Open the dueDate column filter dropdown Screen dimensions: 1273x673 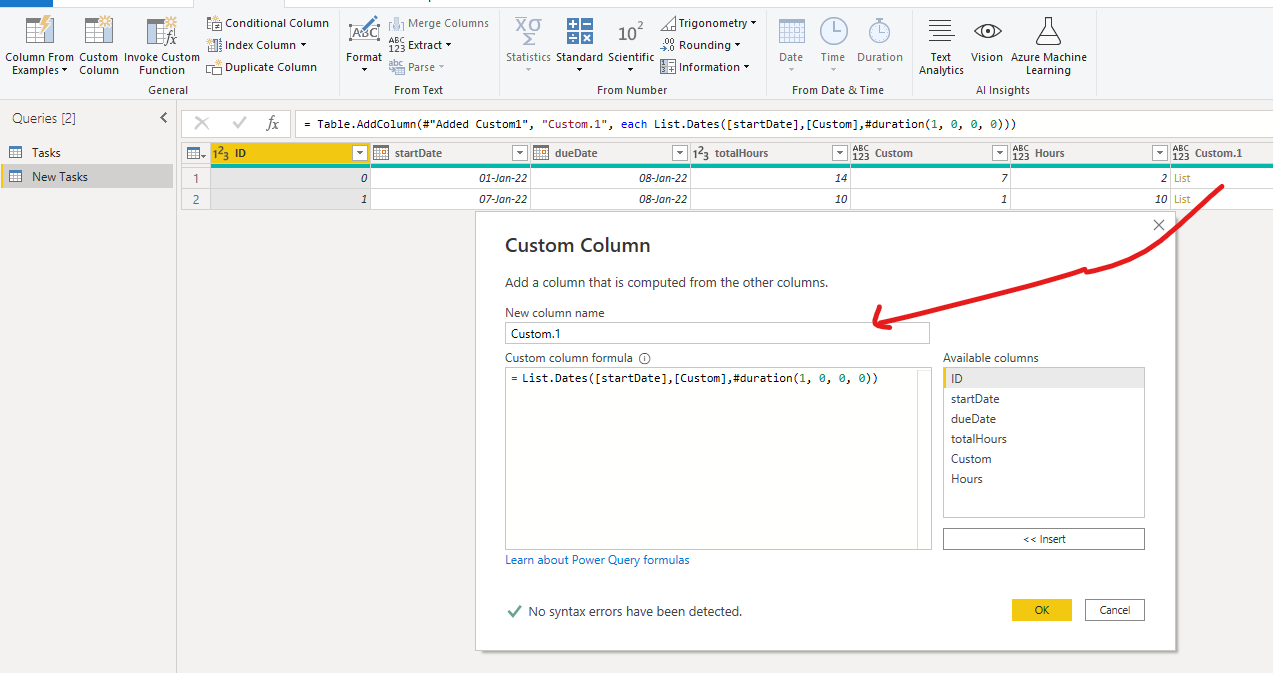680,153
